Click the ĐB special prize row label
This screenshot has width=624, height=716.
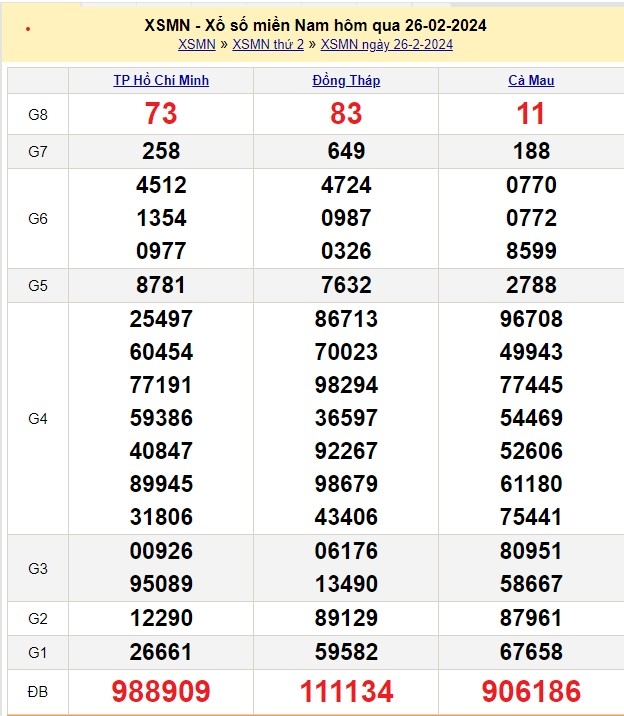click(x=38, y=691)
